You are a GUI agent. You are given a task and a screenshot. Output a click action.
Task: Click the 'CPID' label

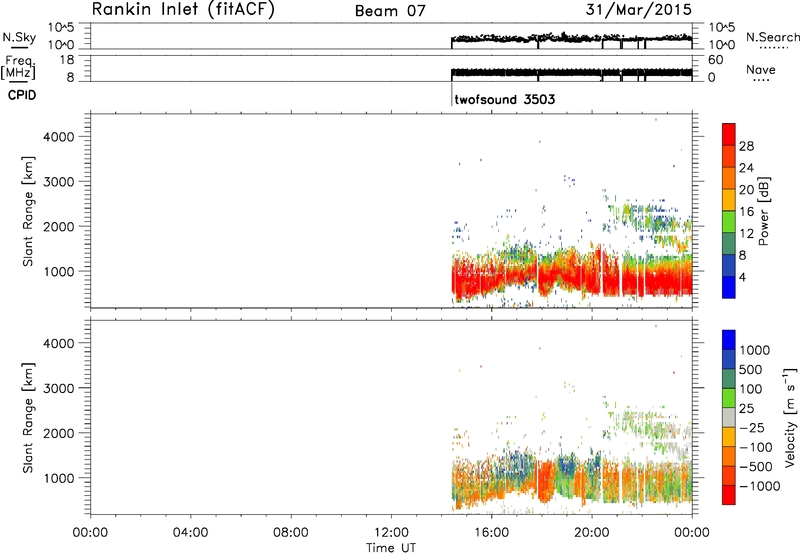coord(22,95)
